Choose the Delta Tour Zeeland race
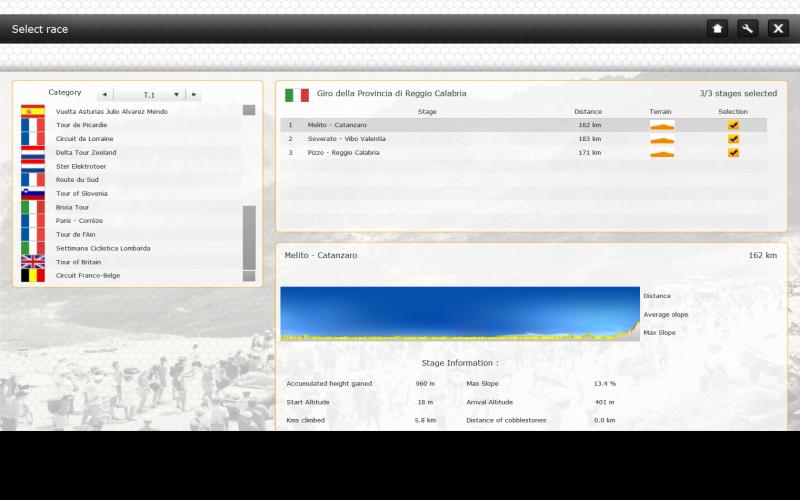Image resolution: width=800 pixels, height=500 pixels. (x=86, y=152)
